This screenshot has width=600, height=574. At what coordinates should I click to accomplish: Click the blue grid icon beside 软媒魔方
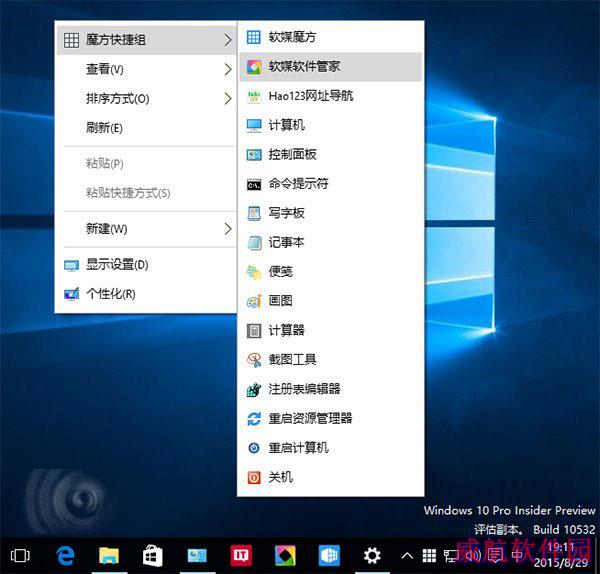pos(254,37)
